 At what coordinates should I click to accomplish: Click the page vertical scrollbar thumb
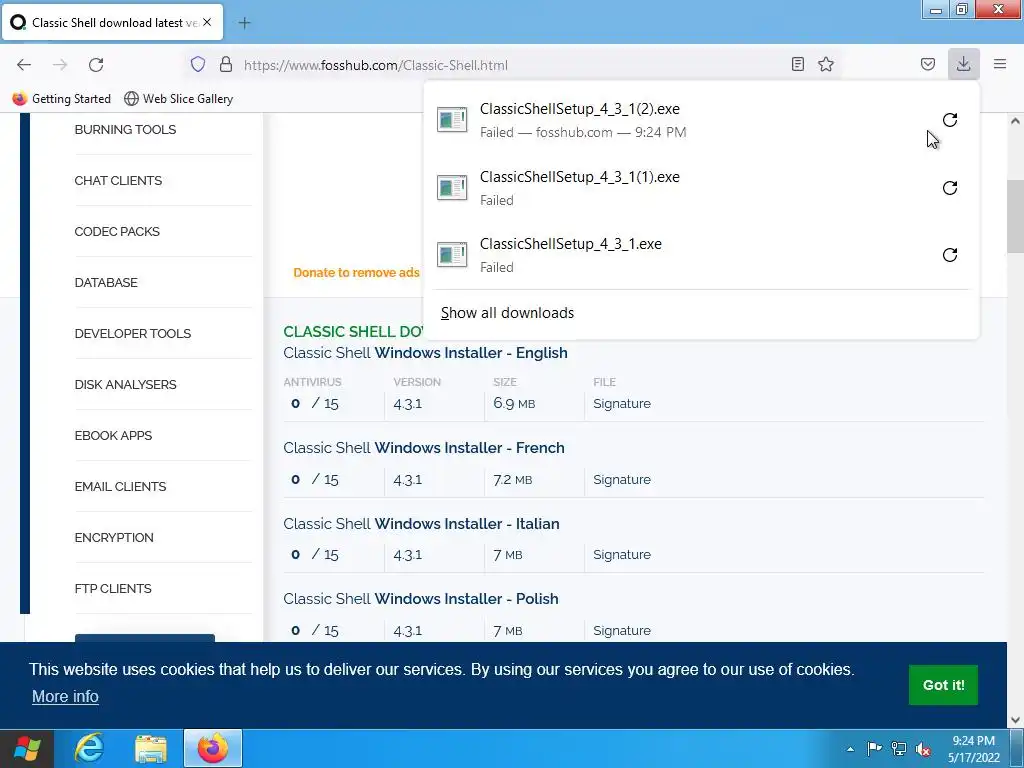click(1015, 216)
